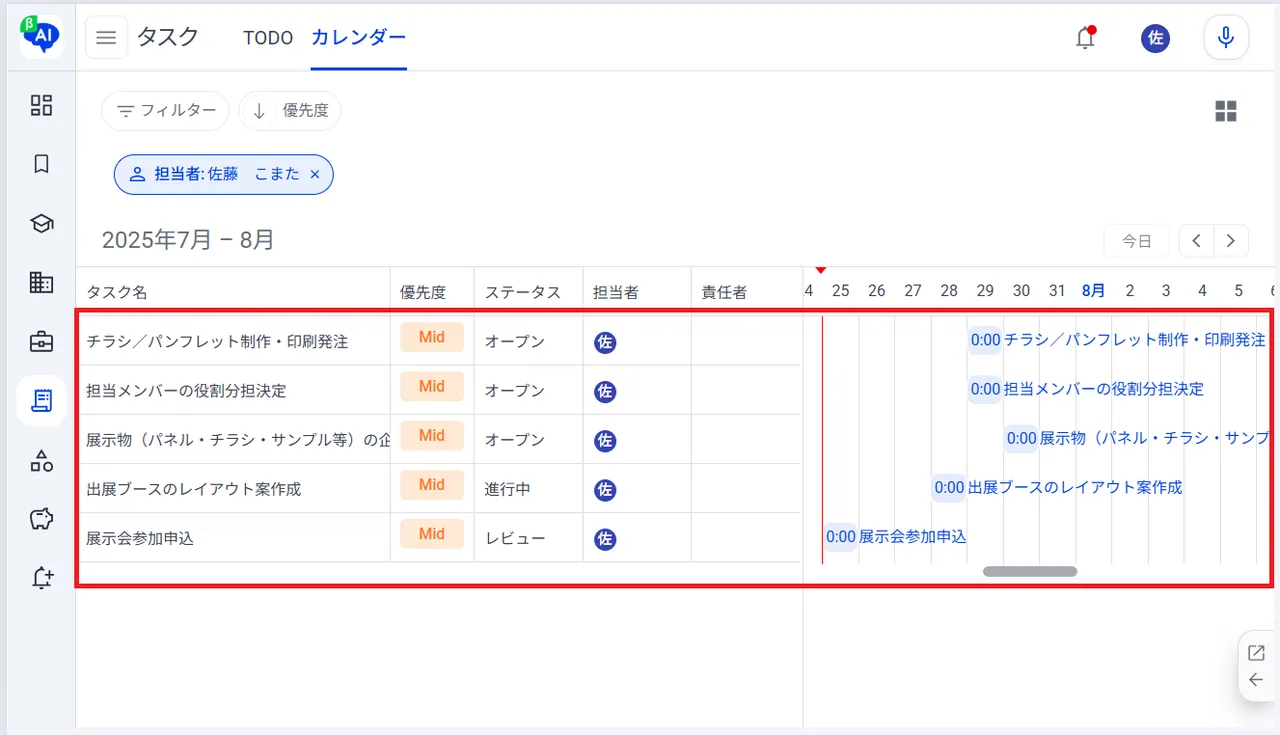The image size is (1280, 735).
Task: Open task 出展ブースのレイアウト案作成 in task list
Action: (194, 489)
